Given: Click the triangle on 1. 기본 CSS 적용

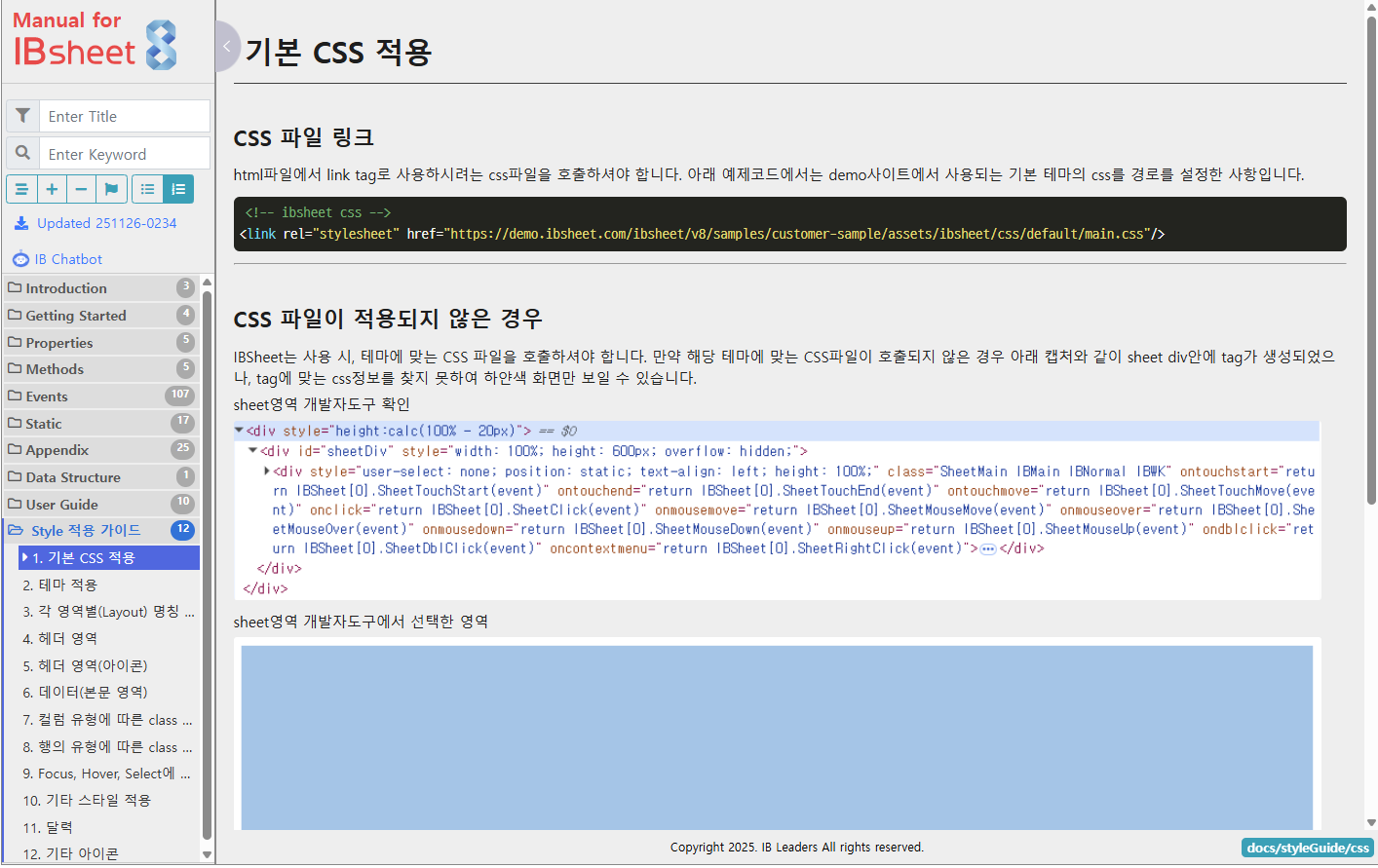Looking at the screenshot, I should [x=25, y=557].
